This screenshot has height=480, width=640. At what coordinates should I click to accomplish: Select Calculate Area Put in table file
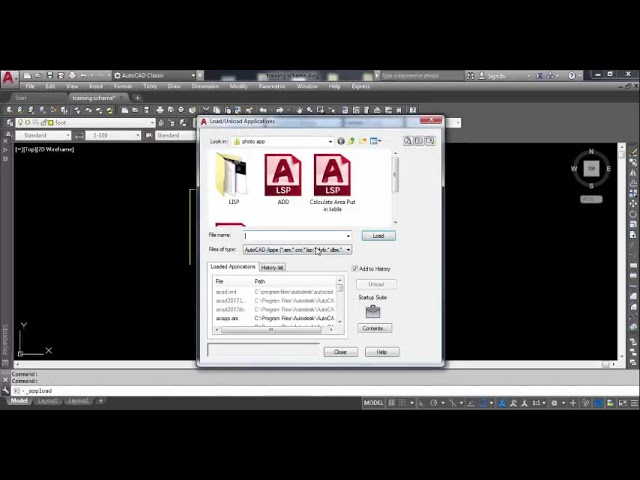(332, 176)
